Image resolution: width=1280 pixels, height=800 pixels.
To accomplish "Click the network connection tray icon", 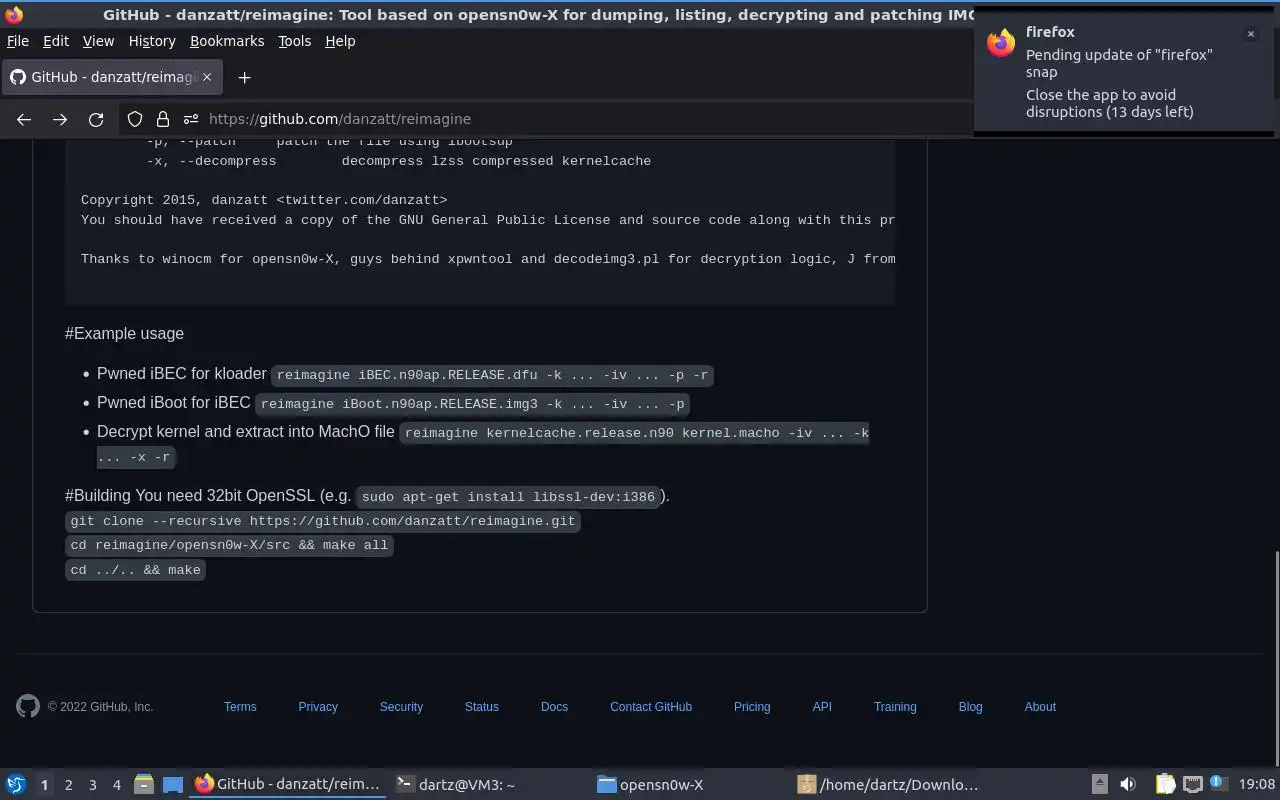I will pyautogui.click(x=1192, y=785).
